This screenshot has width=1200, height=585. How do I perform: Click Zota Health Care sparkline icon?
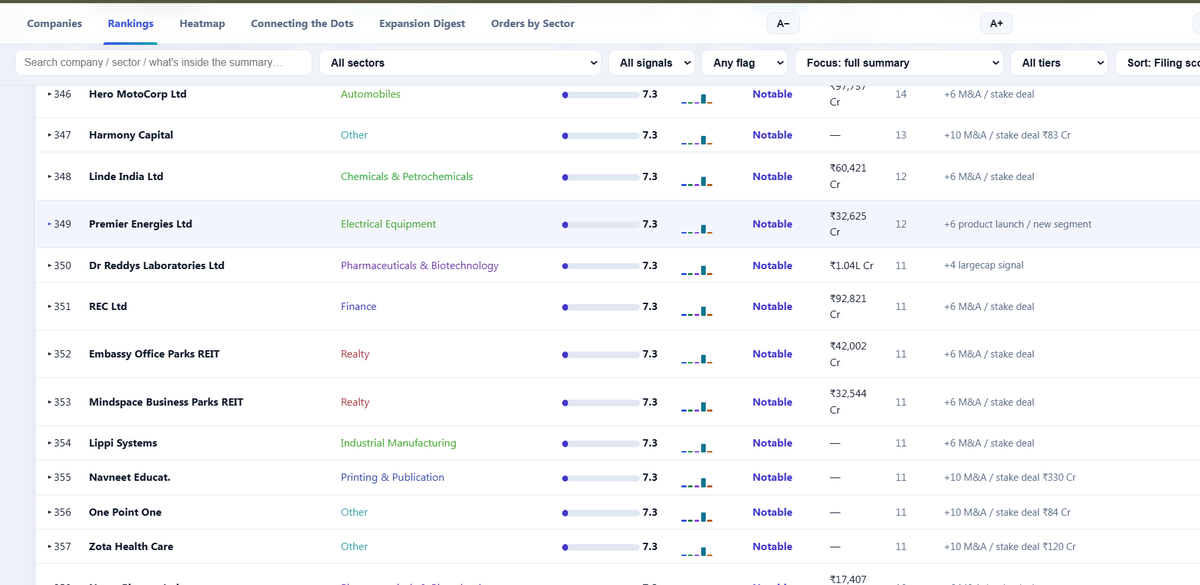[696, 550]
